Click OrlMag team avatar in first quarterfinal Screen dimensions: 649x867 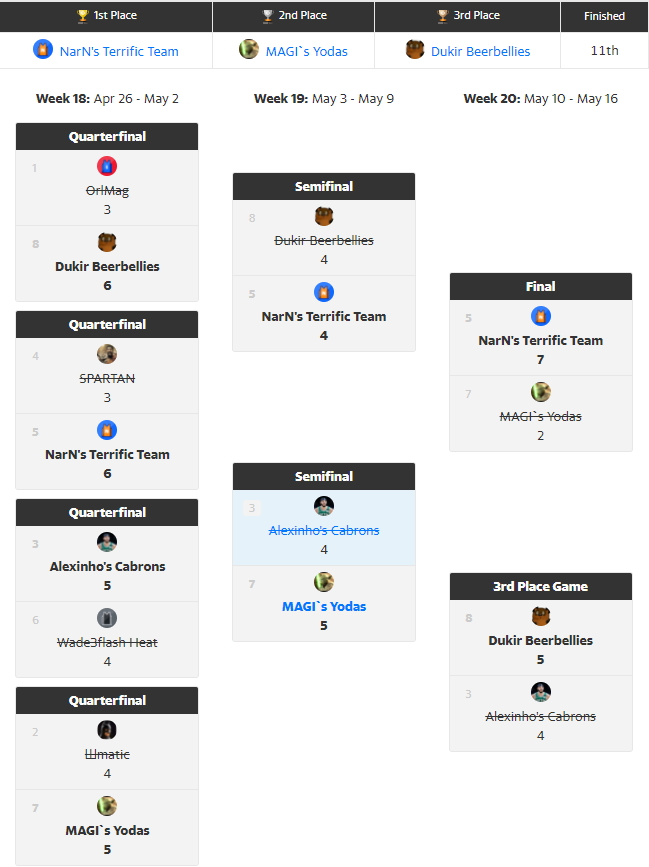(107, 166)
